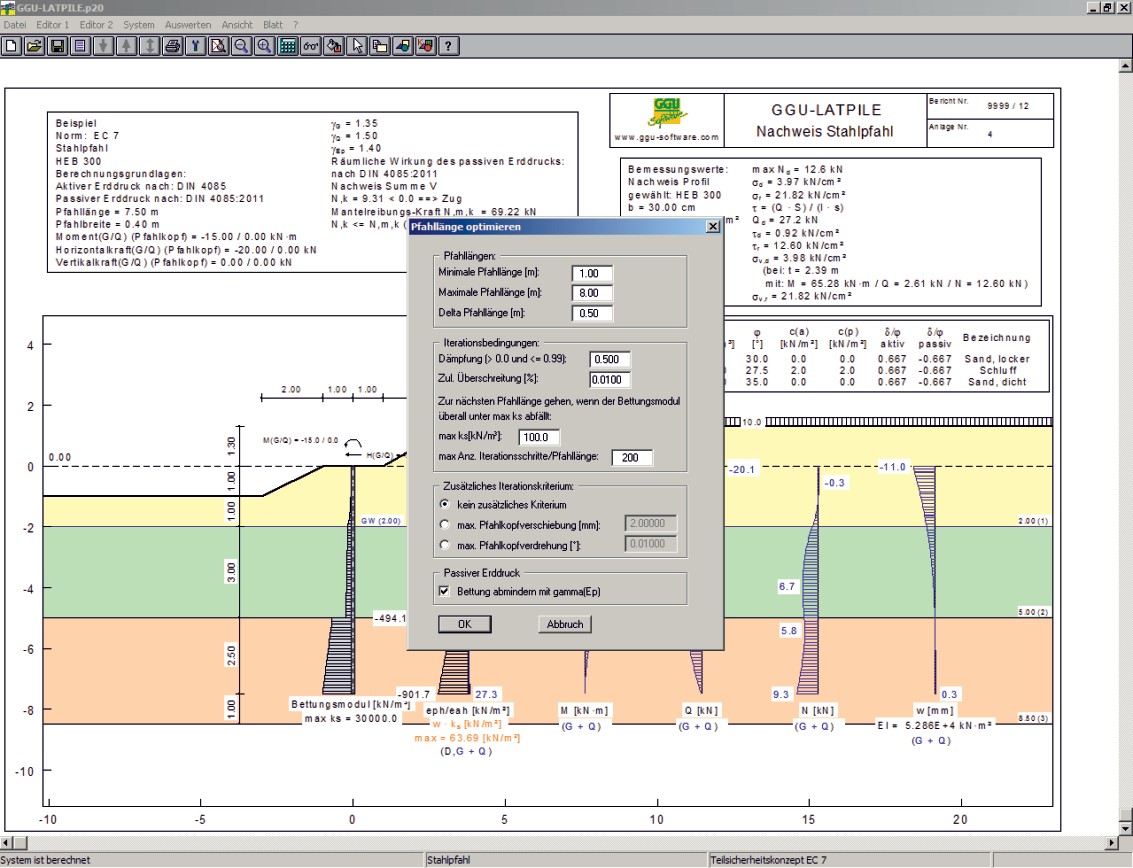Click the horizontal scrollbar left arrow
Screen dimensions: 1133x868
(7, 843)
